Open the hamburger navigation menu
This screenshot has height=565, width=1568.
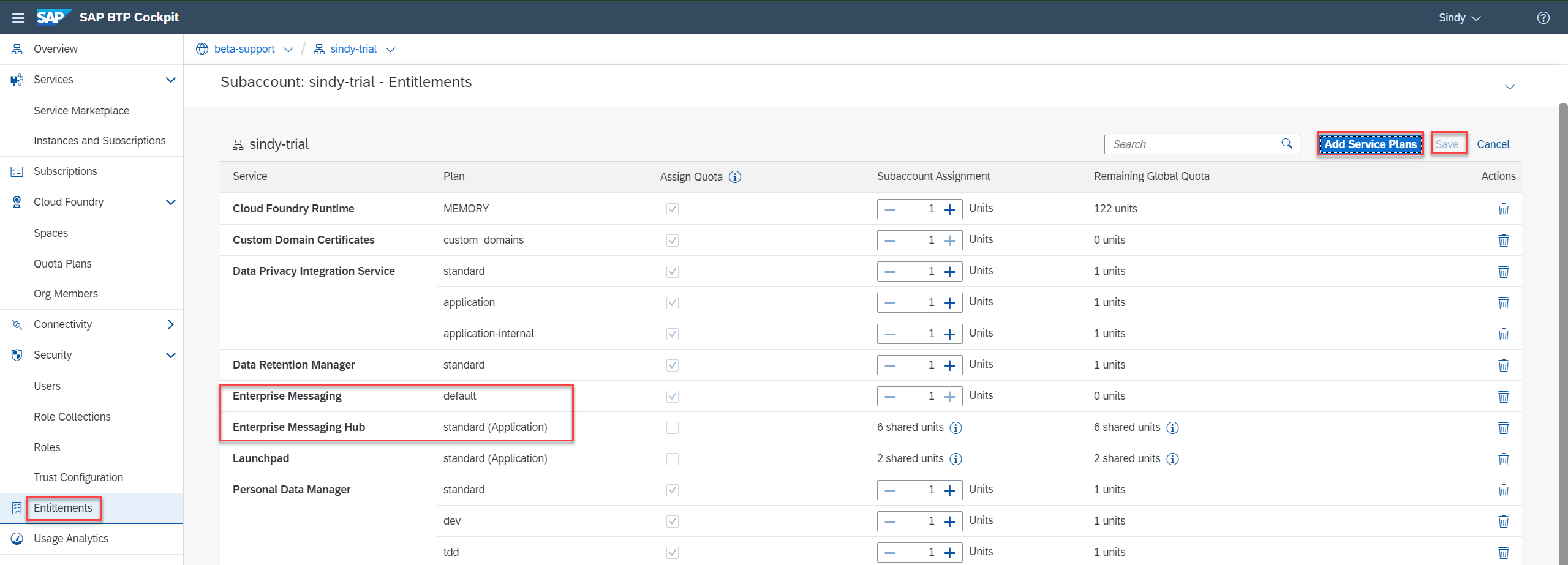click(x=18, y=18)
